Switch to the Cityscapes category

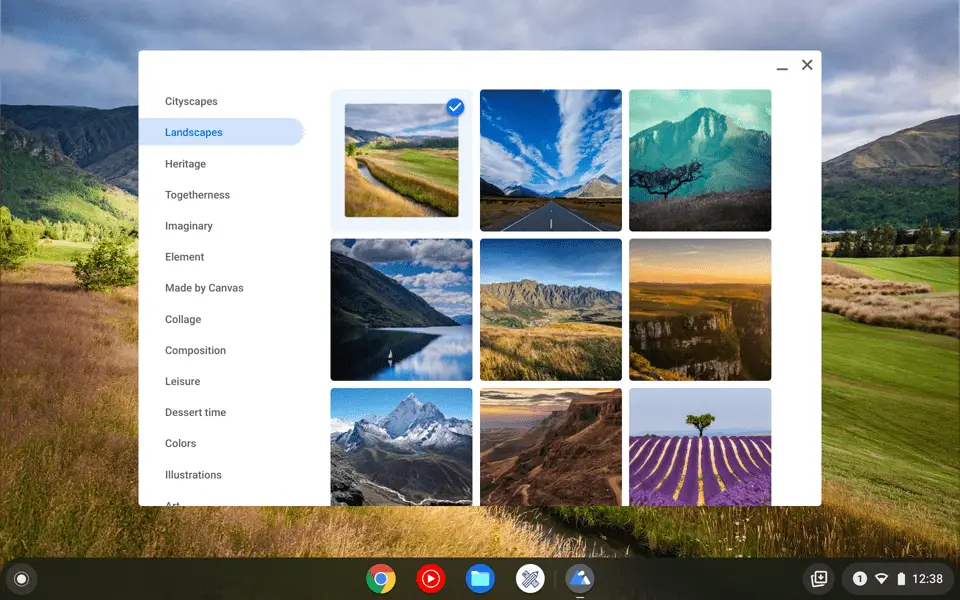(x=193, y=101)
